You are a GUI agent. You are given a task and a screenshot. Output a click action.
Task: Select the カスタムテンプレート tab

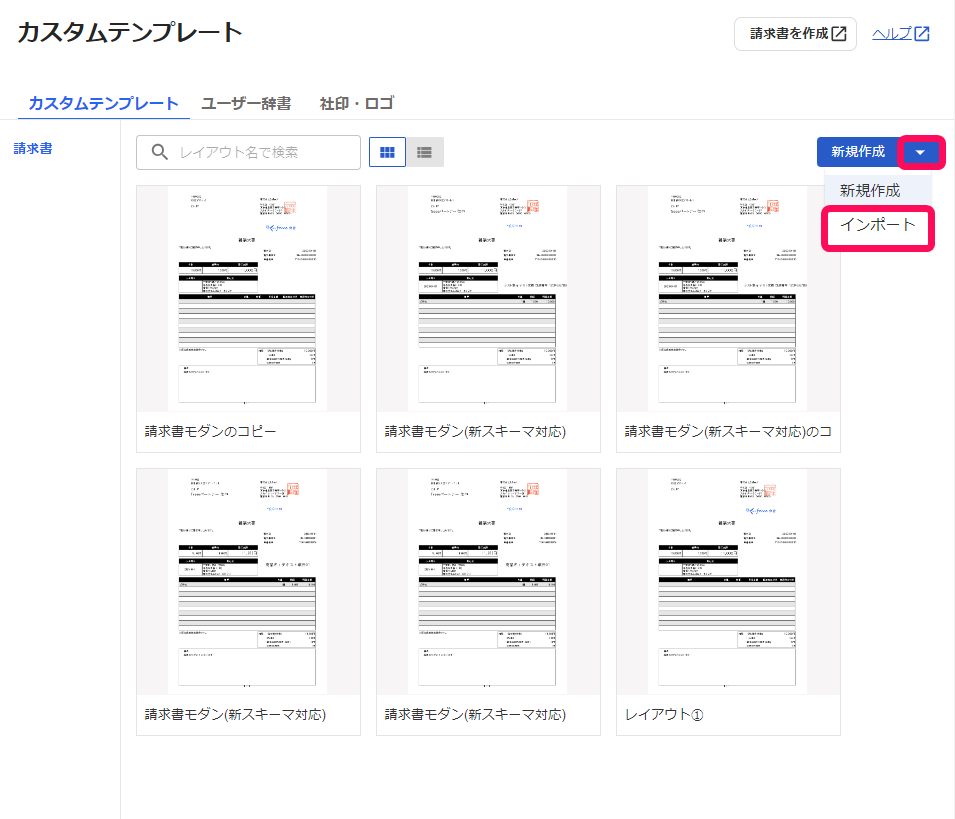click(104, 104)
